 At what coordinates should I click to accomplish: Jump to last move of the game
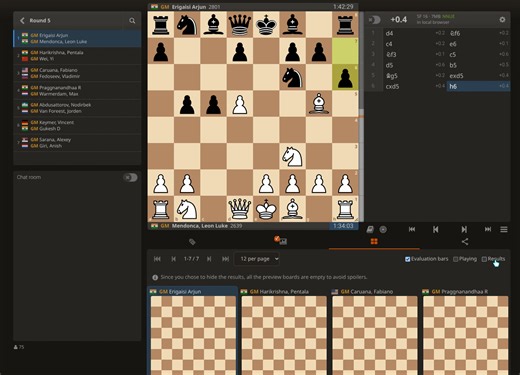488,229
